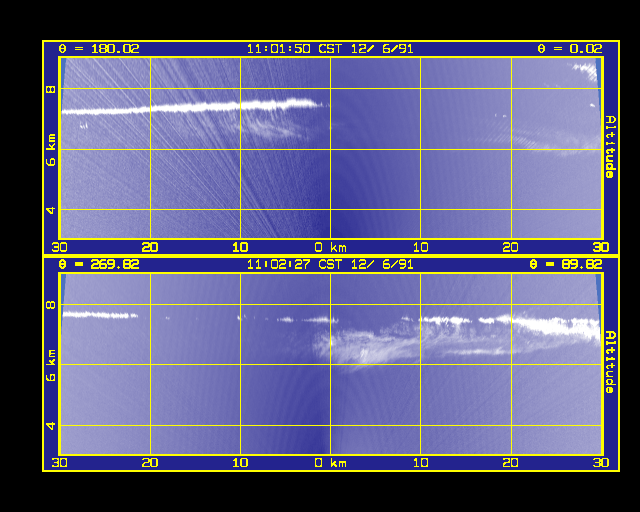Click the θ = 89.82 angle label
The image size is (640, 512).
(566, 264)
